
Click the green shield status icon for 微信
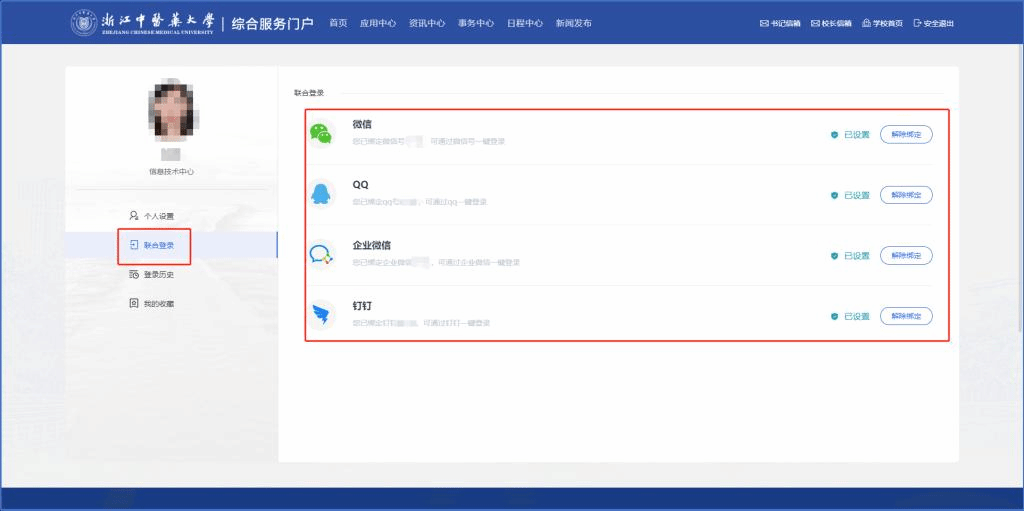[834, 135]
